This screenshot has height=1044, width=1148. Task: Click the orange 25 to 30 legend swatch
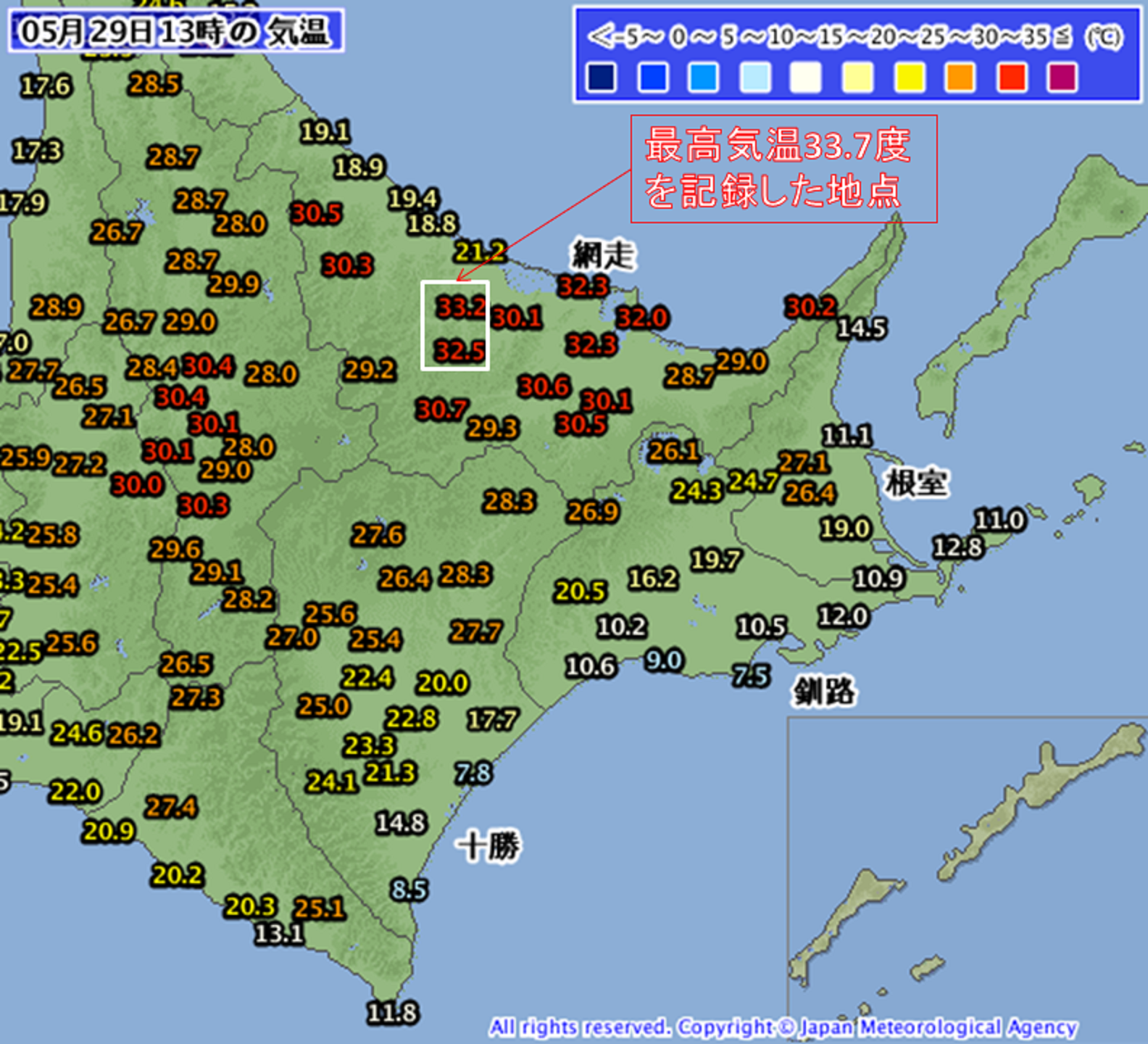[960, 77]
